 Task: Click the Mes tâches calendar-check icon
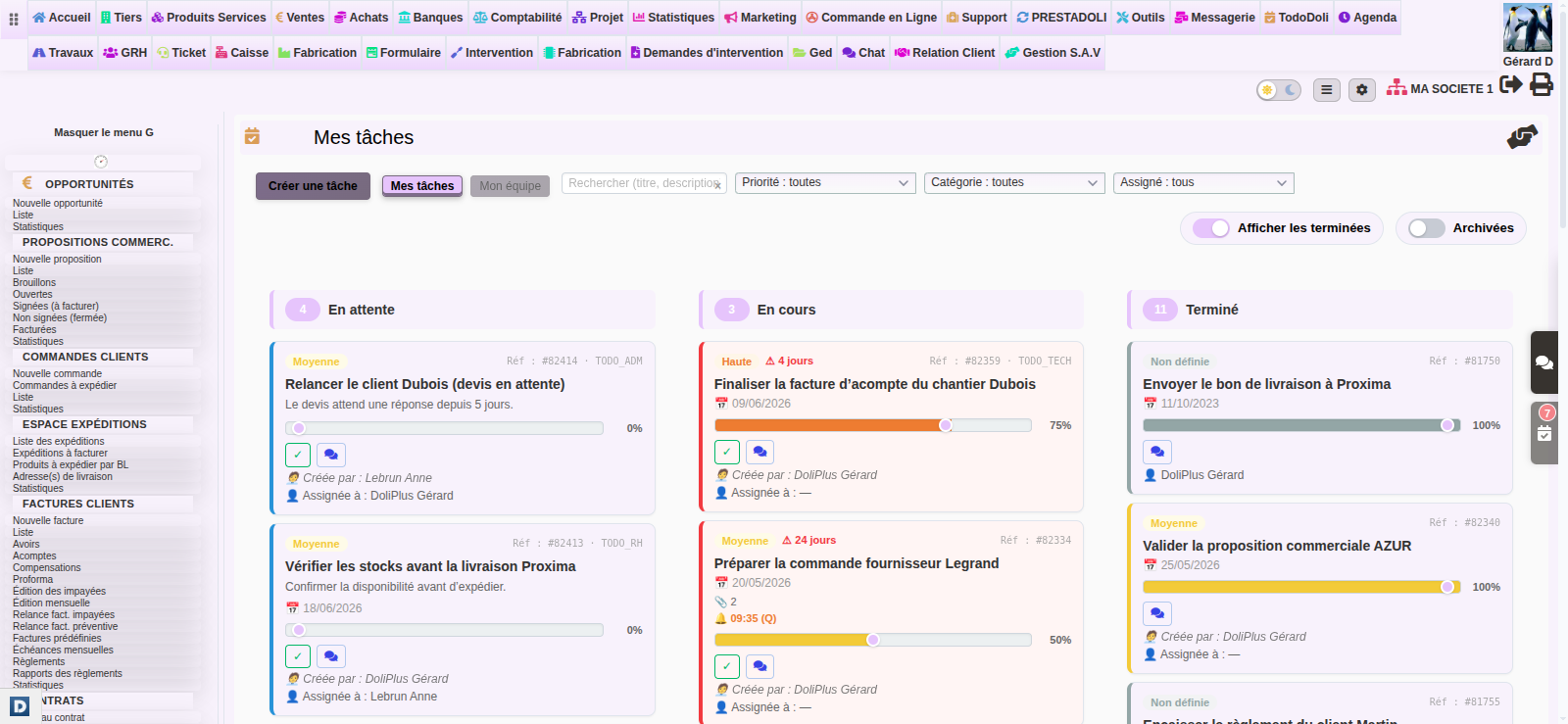252,136
